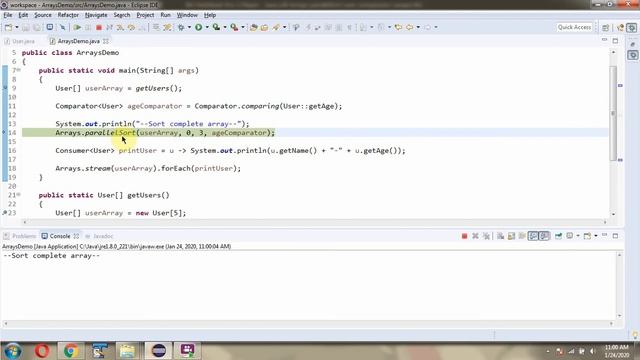The height and width of the screenshot is (360, 640).
Task: Click the Console tab
Action: click(x=60, y=236)
